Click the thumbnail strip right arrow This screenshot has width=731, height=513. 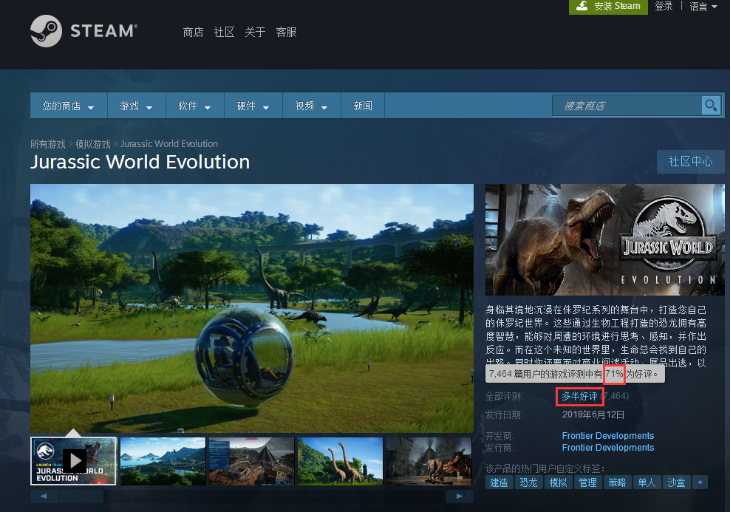pos(459,496)
